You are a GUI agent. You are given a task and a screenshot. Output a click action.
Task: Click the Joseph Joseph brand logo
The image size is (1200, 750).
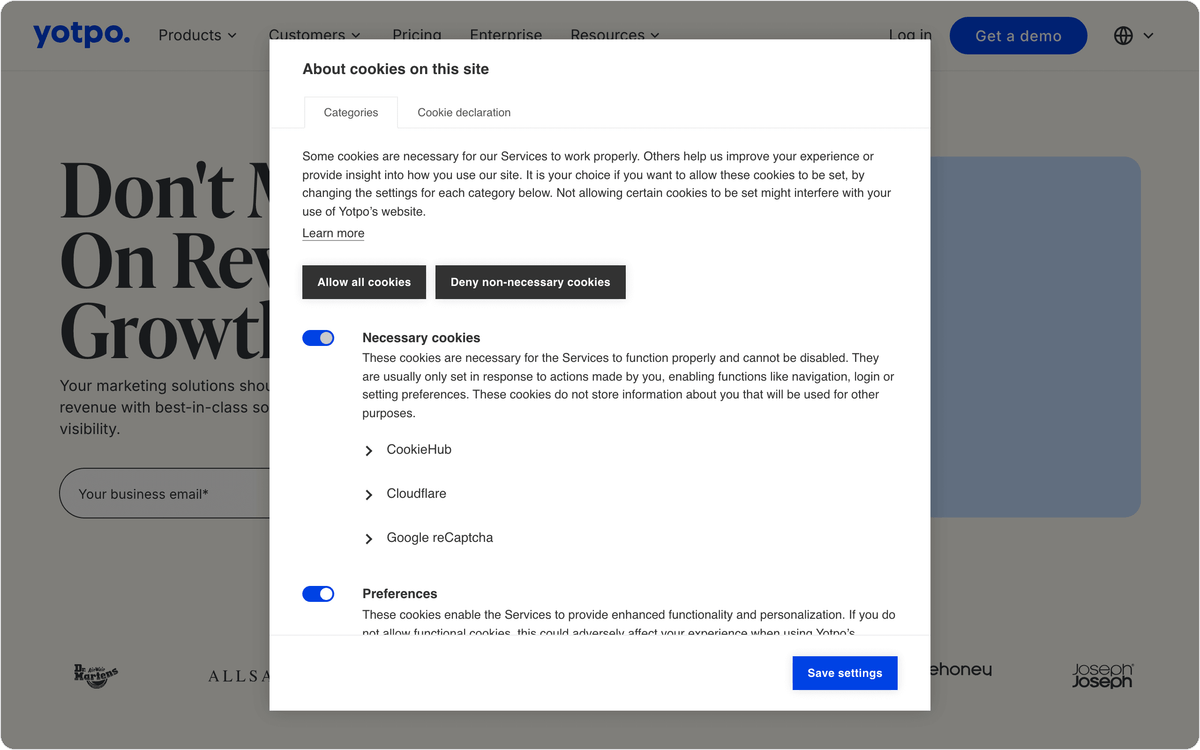(1102, 676)
